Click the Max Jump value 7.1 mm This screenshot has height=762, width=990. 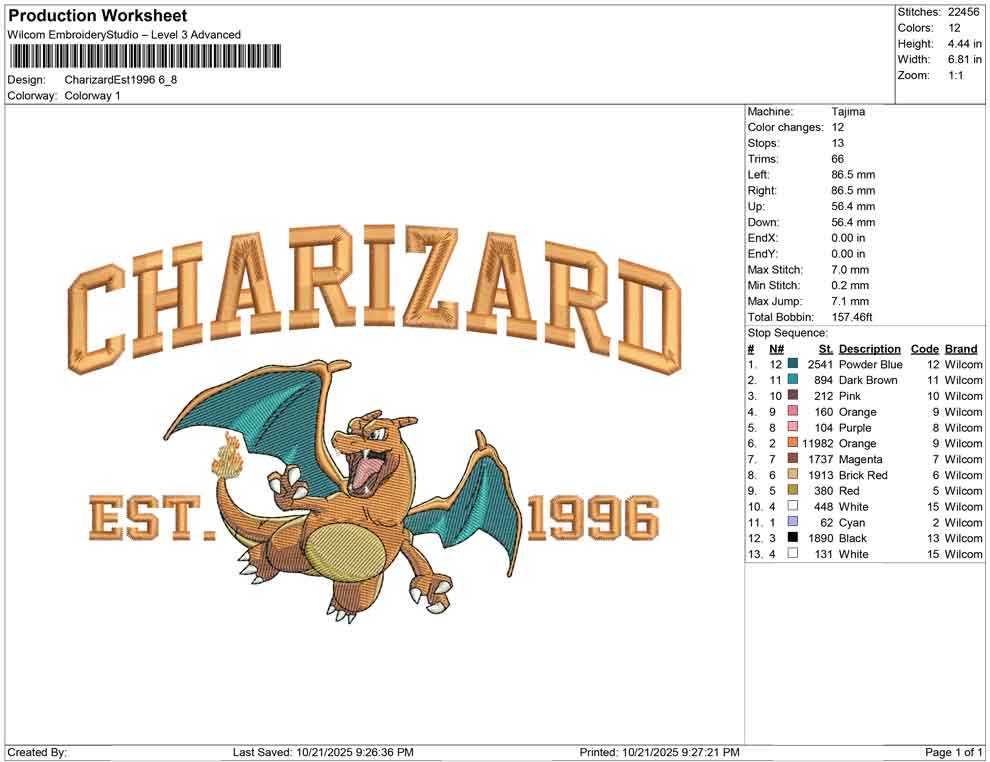[850, 301]
